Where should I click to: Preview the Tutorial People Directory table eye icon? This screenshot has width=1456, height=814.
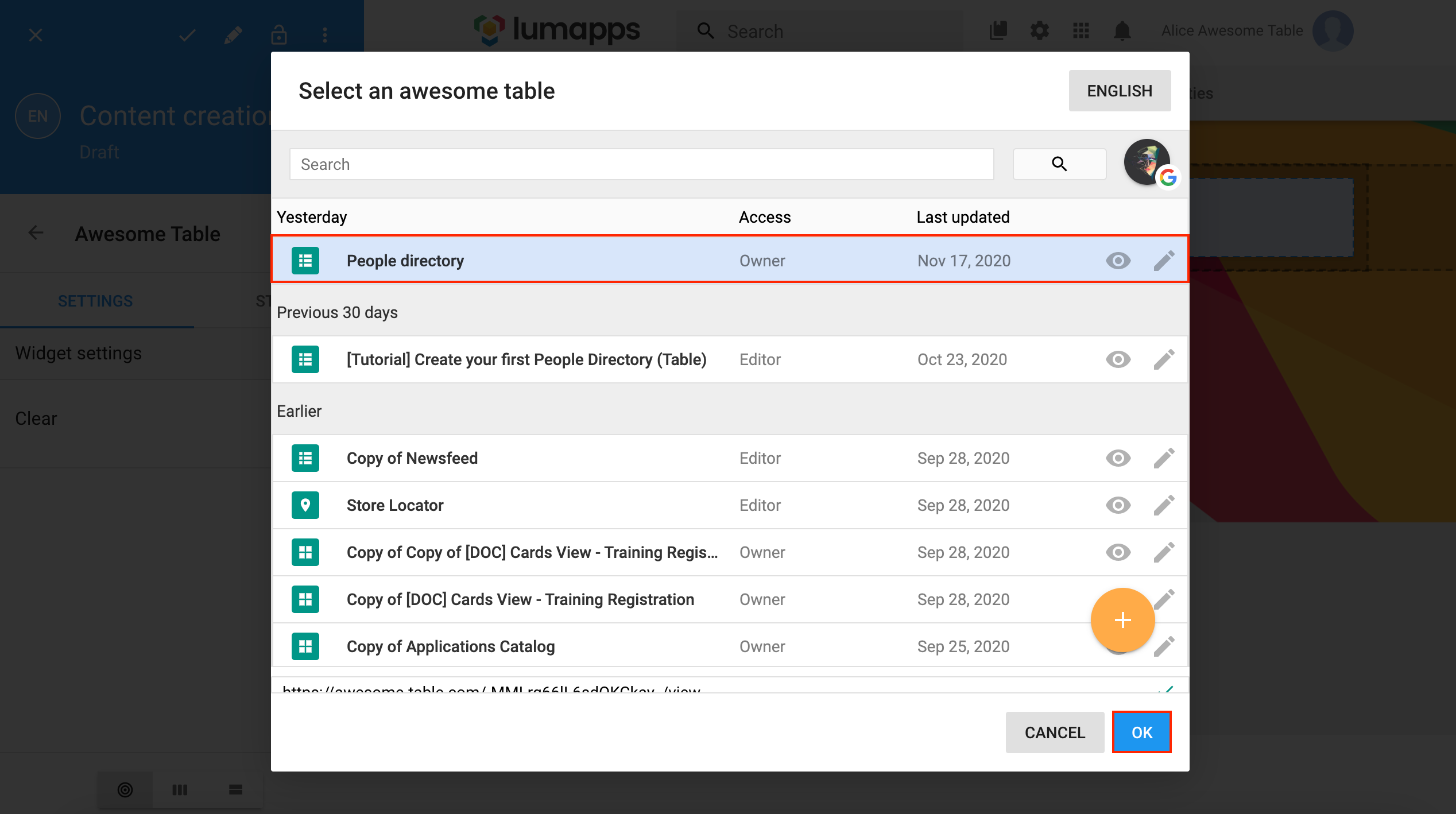[x=1118, y=359]
